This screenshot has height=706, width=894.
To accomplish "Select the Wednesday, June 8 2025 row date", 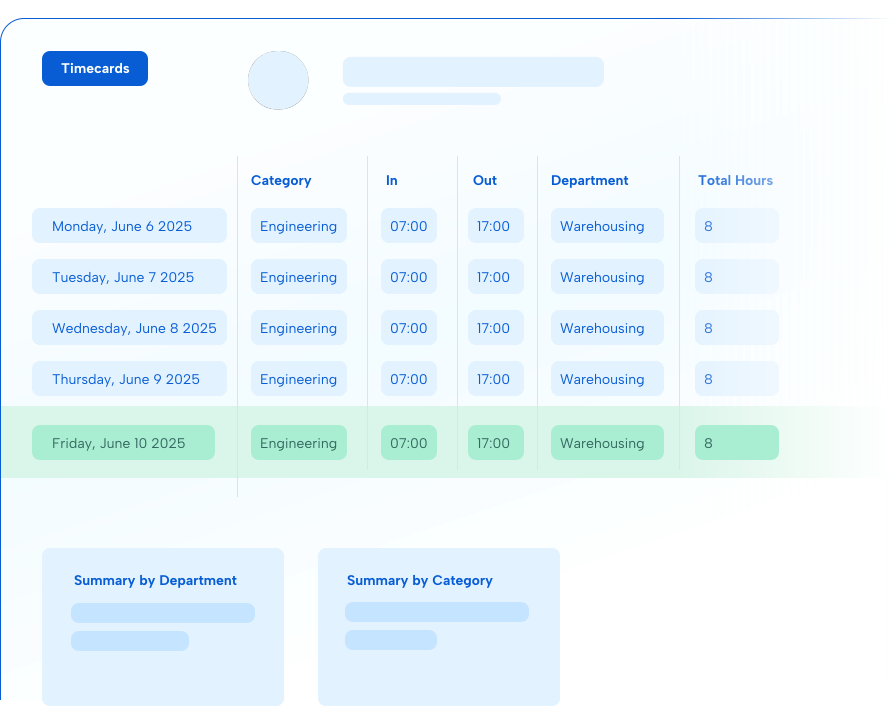I will point(129,327).
